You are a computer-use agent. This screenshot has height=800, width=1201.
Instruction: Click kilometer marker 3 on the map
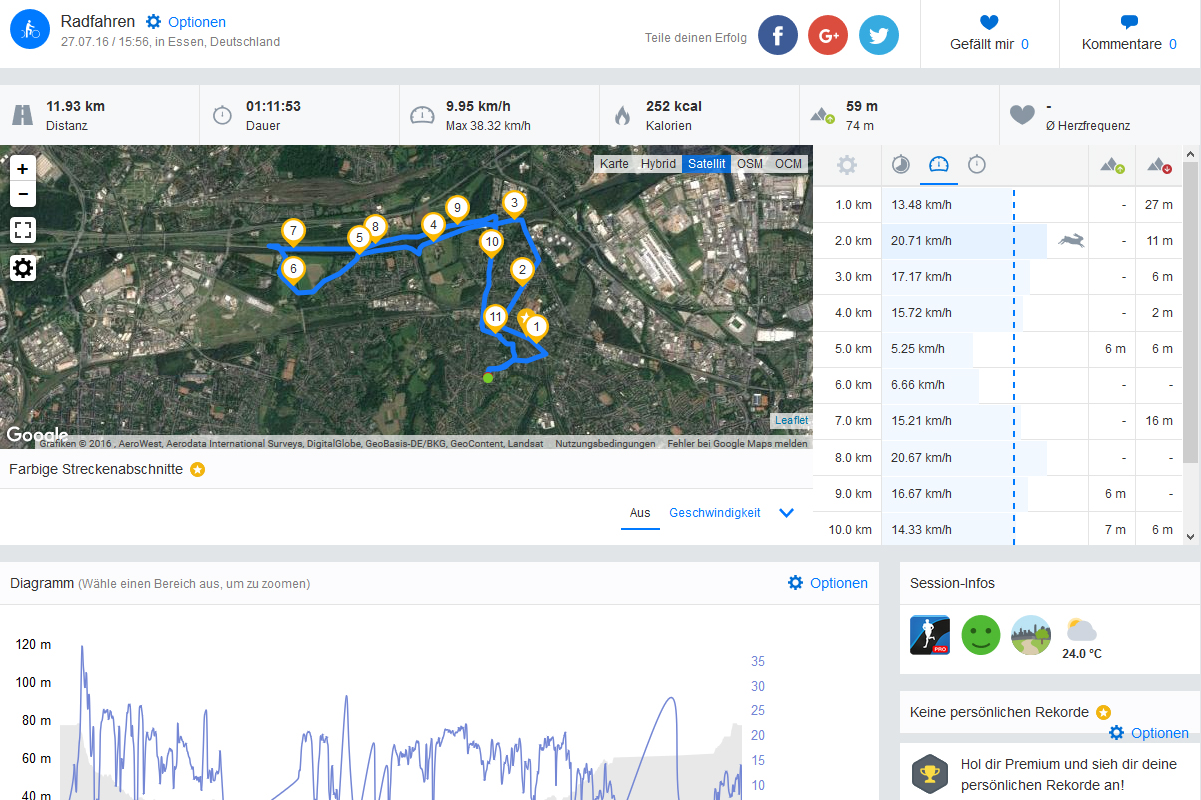(514, 206)
